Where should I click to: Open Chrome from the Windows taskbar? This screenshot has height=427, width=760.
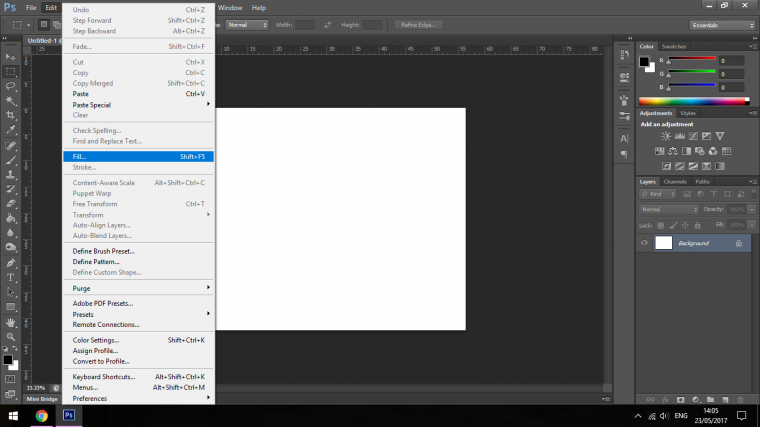coord(42,415)
